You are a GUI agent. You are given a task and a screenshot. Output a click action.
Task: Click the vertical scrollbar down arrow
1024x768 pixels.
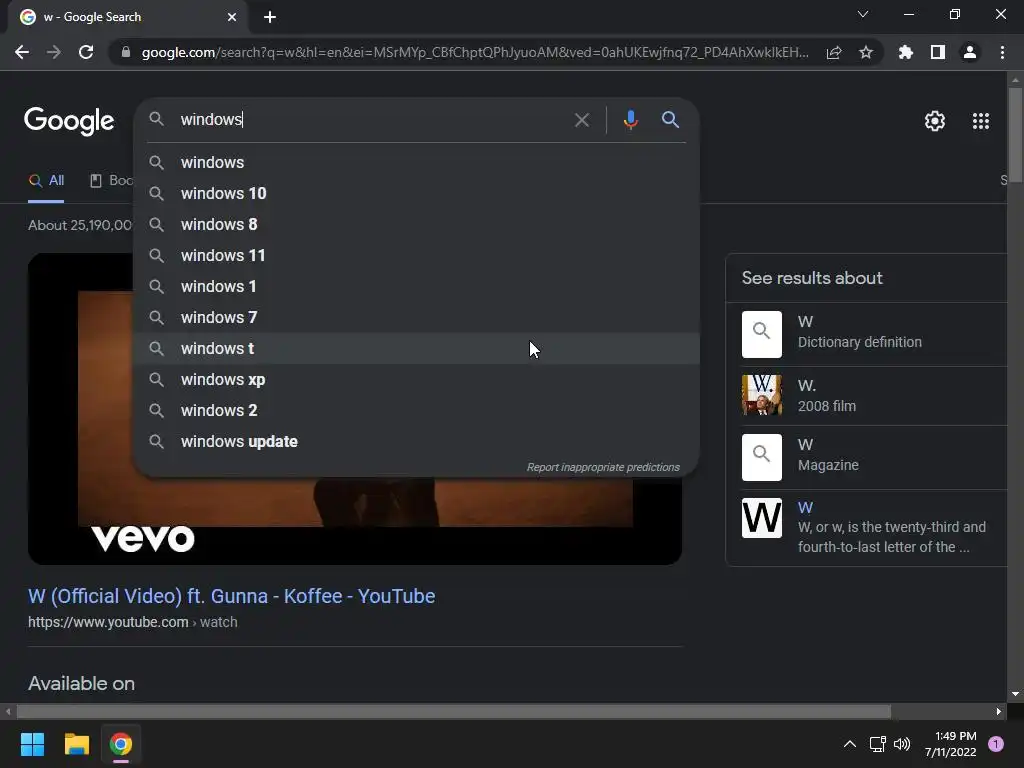[1015, 694]
